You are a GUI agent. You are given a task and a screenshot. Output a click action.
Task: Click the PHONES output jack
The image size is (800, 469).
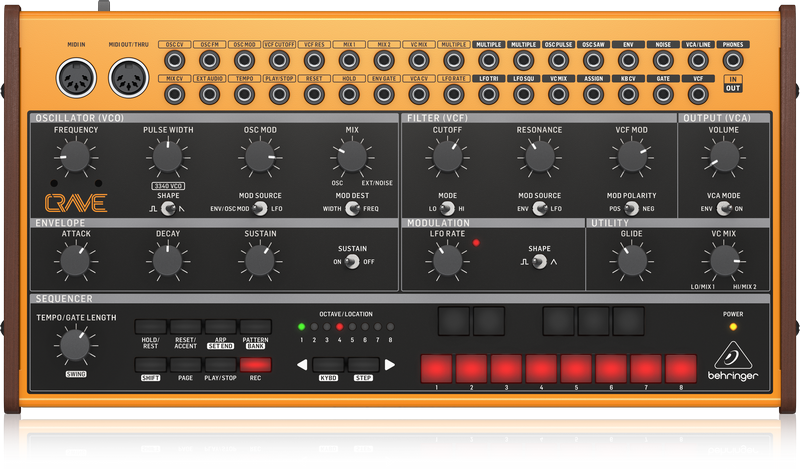(x=733, y=61)
